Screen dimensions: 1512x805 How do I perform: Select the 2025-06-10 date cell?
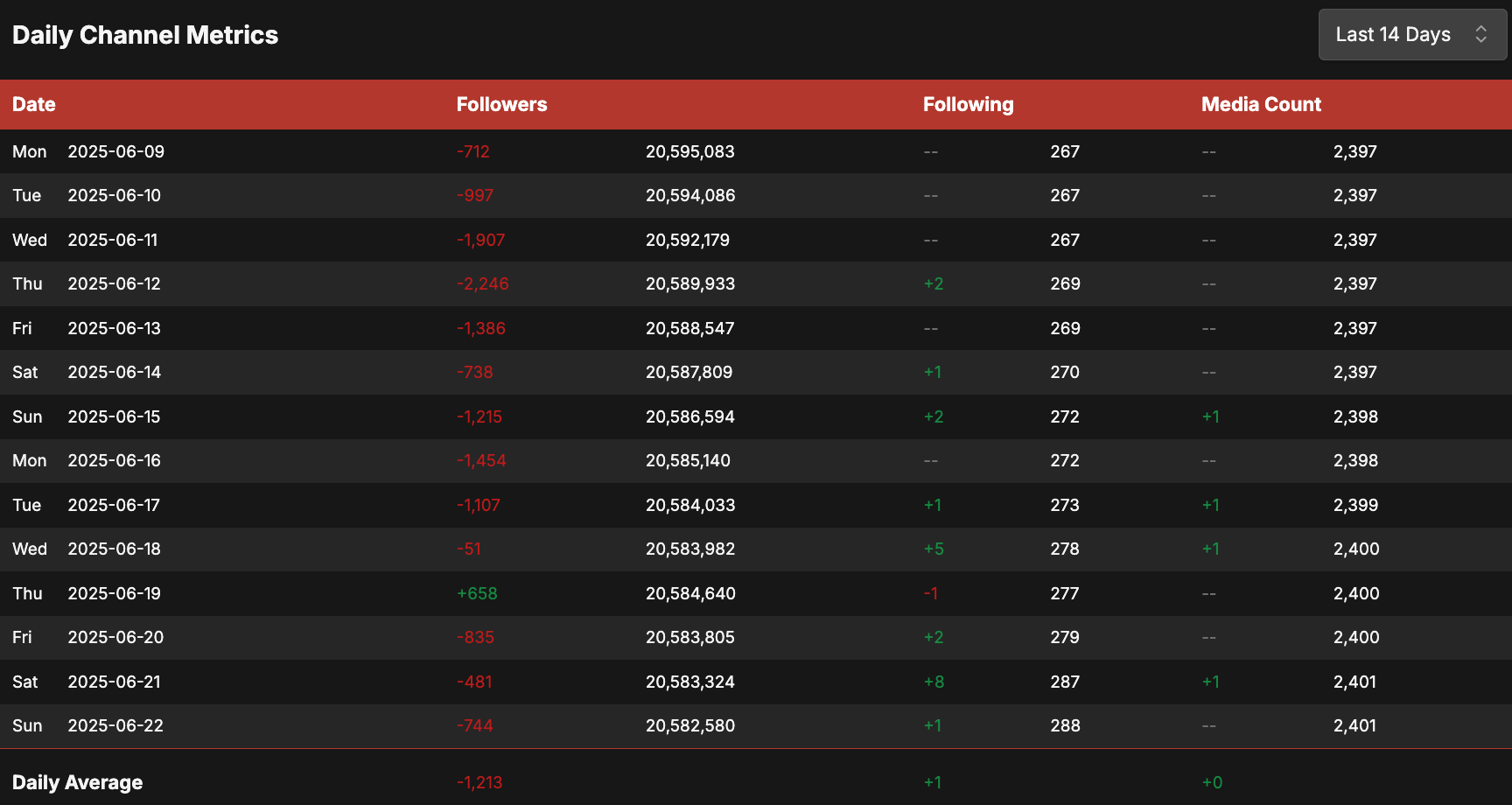115,196
